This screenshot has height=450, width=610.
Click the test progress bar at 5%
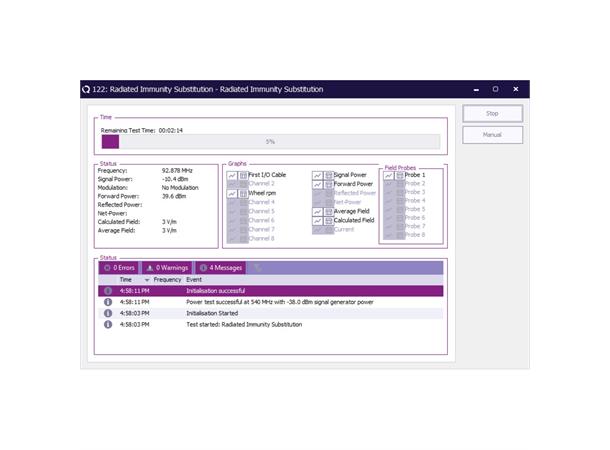tap(270, 142)
